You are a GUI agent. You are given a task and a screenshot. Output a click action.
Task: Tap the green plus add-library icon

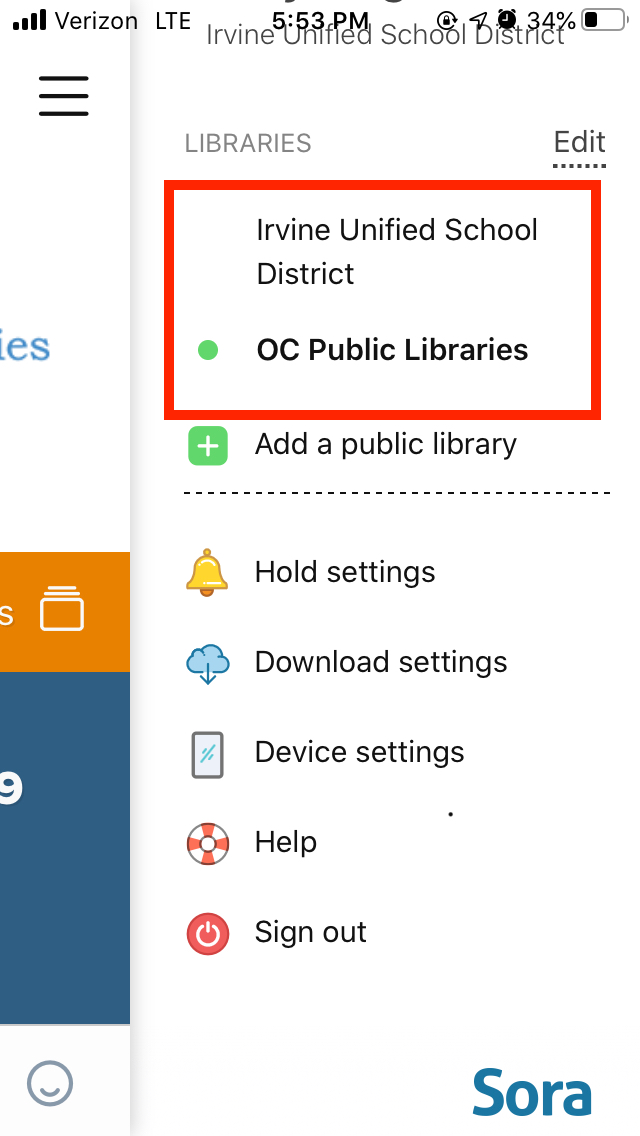tap(208, 446)
